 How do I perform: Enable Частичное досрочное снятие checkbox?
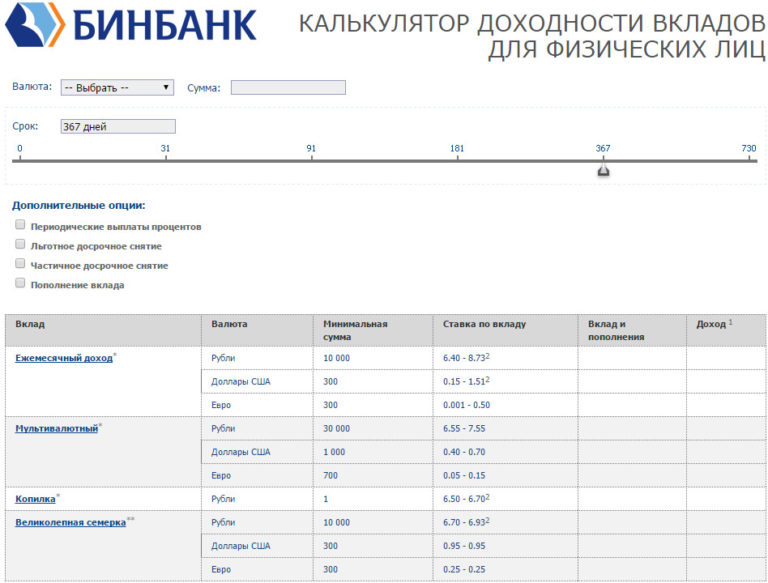[x=20, y=264]
